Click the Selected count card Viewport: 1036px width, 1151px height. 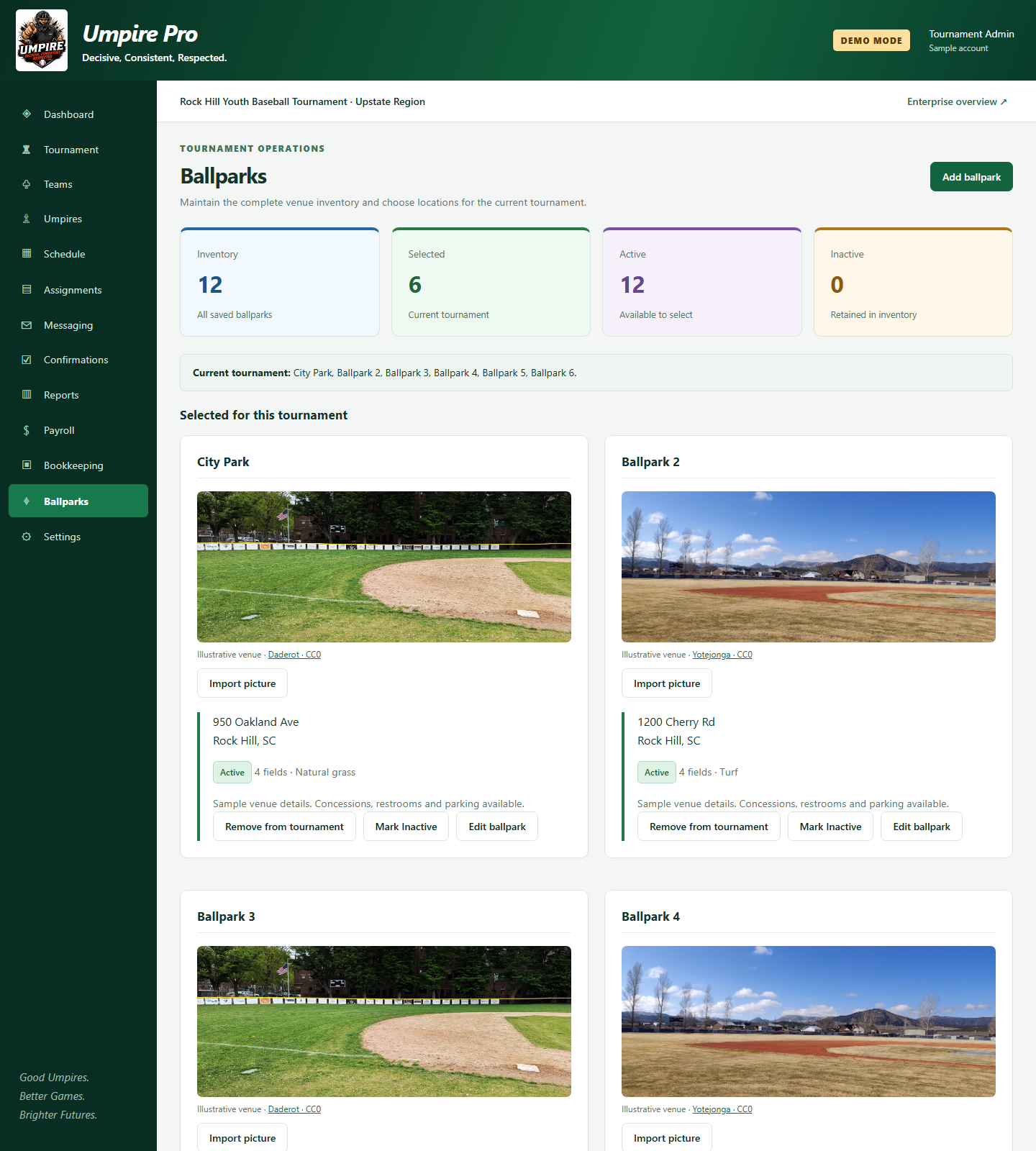point(491,282)
